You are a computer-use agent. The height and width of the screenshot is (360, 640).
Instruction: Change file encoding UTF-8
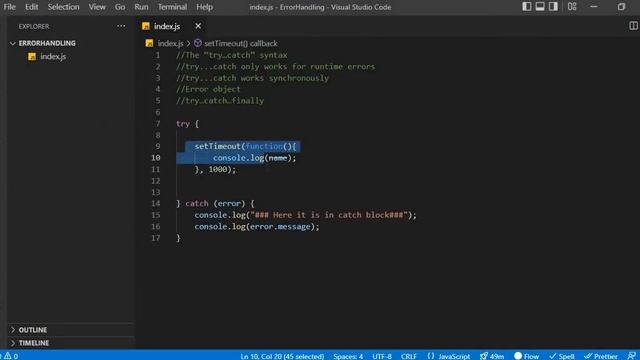pos(382,356)
